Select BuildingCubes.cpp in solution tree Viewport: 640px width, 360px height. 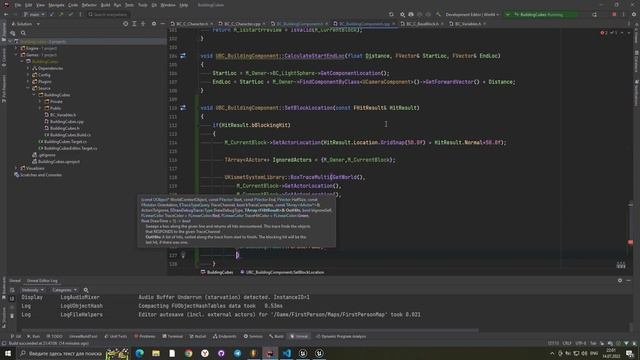click(x=64, y=122)
